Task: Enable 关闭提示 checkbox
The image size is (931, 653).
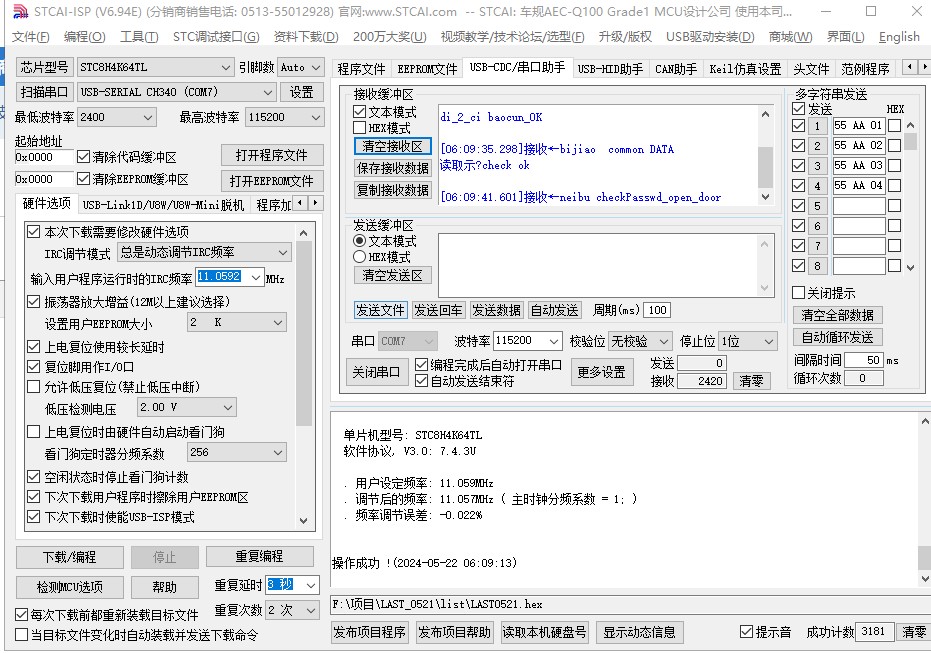Action: (x=799, y=293)
